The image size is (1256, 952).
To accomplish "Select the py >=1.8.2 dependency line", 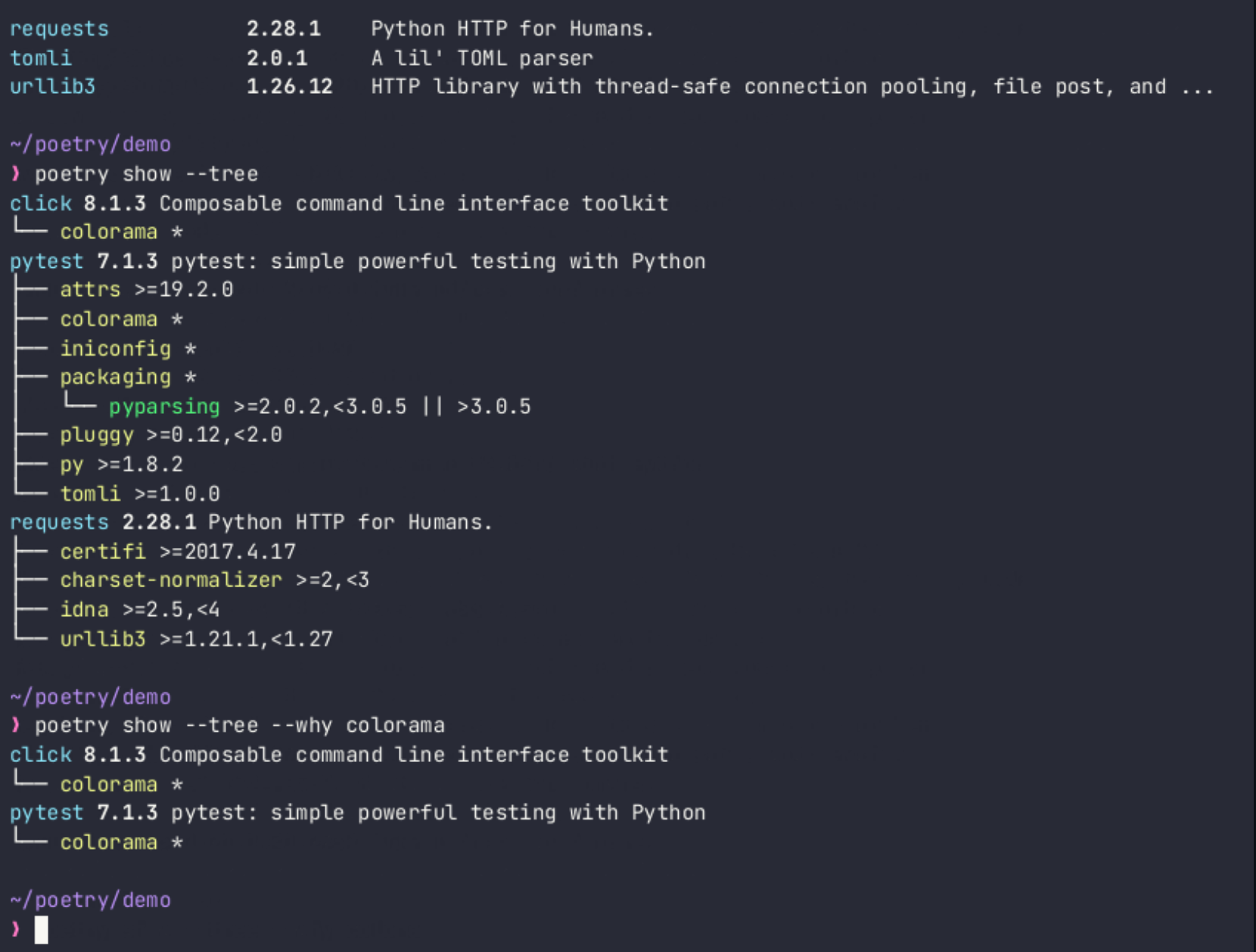I will coord(121,465).
